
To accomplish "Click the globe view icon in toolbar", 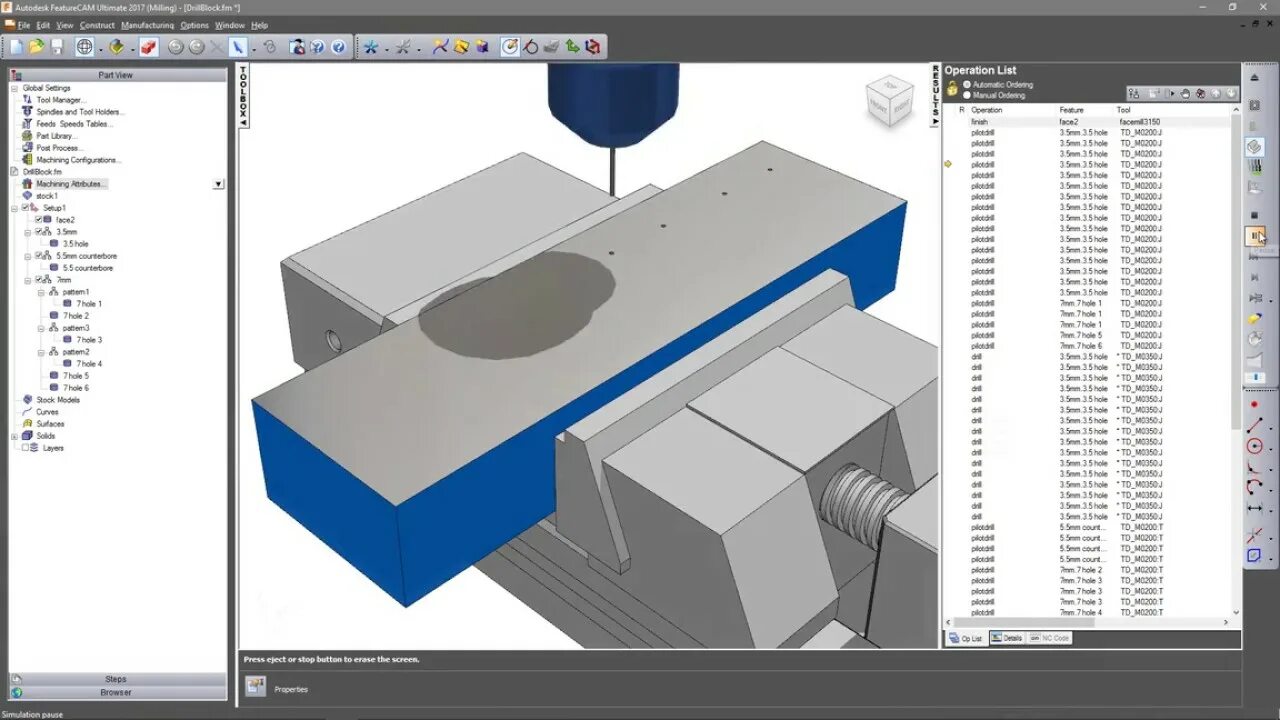I will (x=85, y=46).
